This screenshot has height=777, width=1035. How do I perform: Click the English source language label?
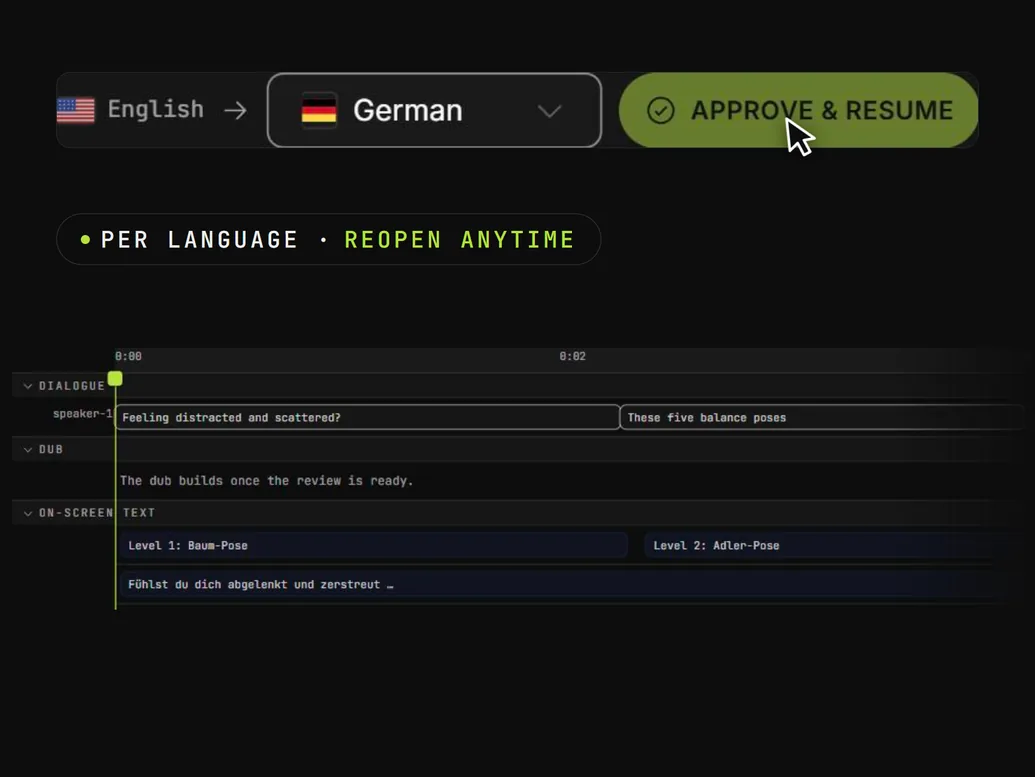point(156,110)
